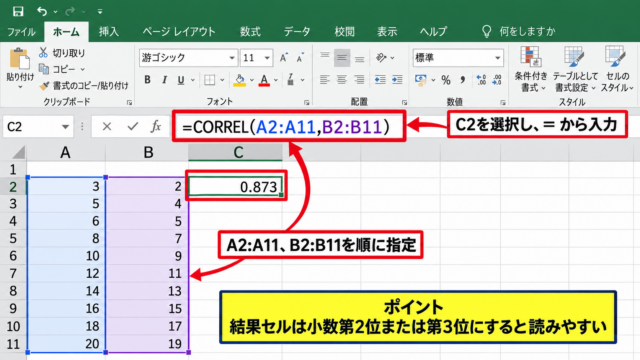
Task: Select cell C2 showing 0.873
Action: tap(235, 187)
